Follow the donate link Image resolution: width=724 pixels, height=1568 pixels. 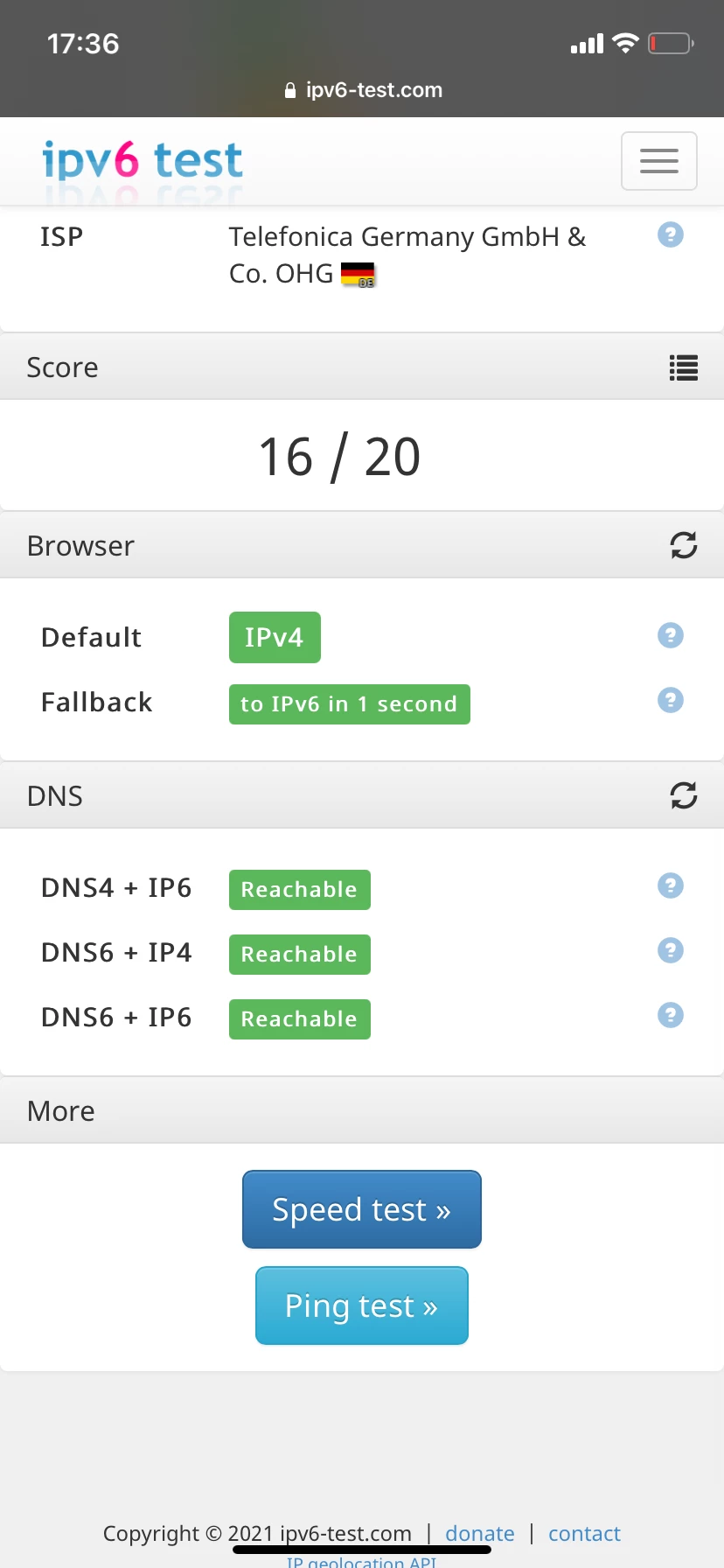pyautogui.click(x=479, y=1533)
